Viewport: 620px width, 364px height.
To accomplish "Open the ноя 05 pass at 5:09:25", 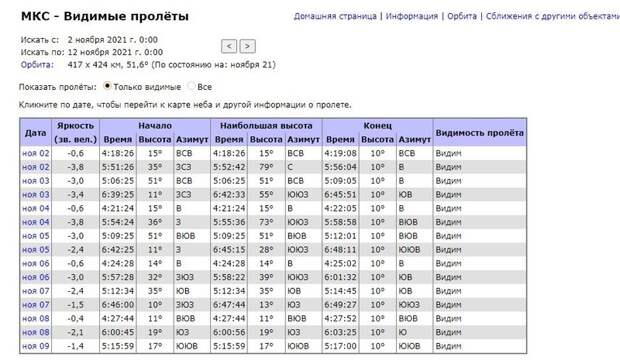I will click(x=36, y=236).
